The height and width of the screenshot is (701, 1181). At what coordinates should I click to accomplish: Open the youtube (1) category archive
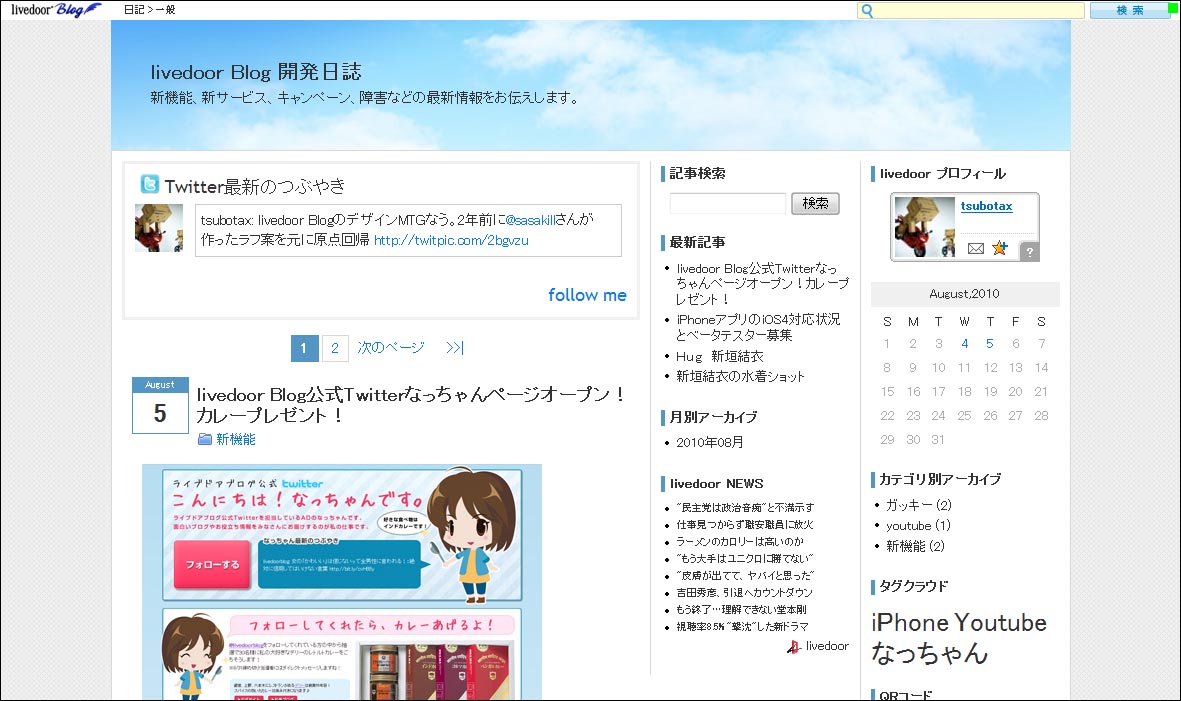point(918,526)
